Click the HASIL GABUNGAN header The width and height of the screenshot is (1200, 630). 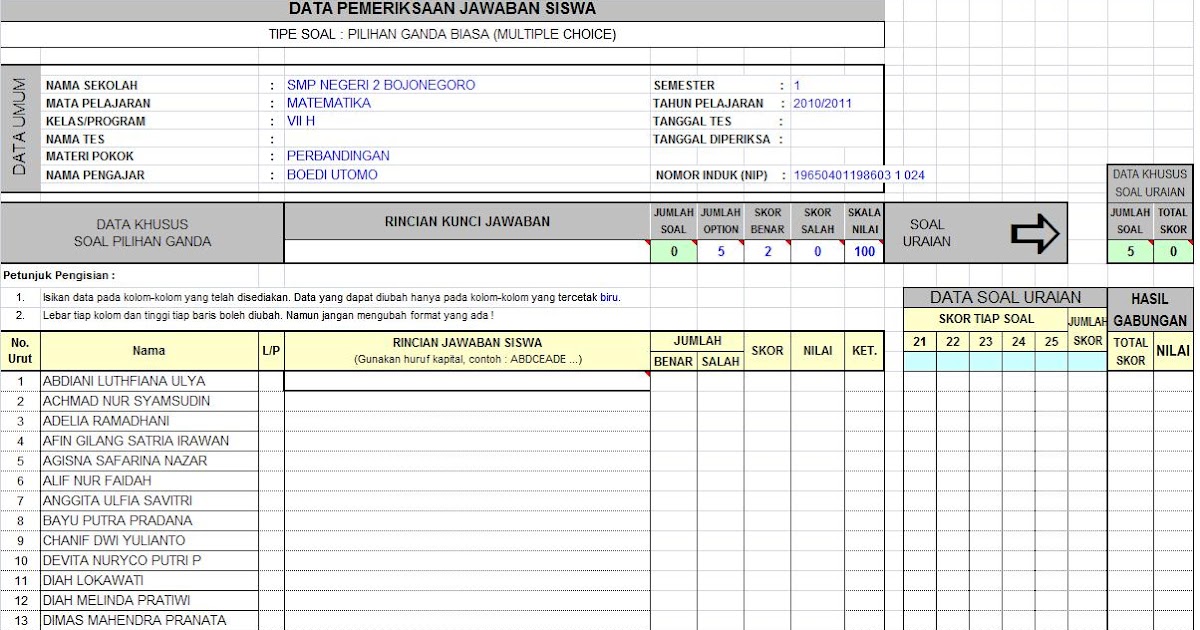[1150, 310]
